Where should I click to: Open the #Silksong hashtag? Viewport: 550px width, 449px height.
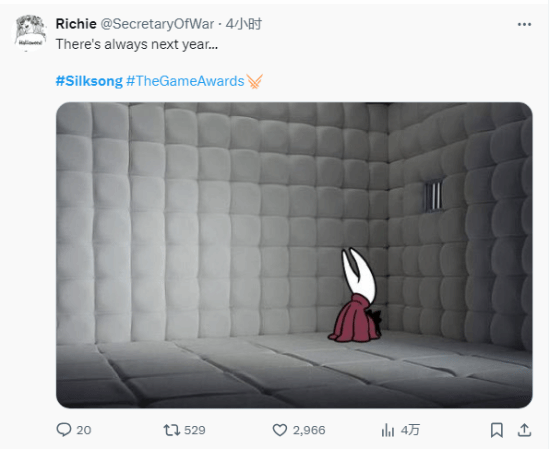[x=89, y=81]
